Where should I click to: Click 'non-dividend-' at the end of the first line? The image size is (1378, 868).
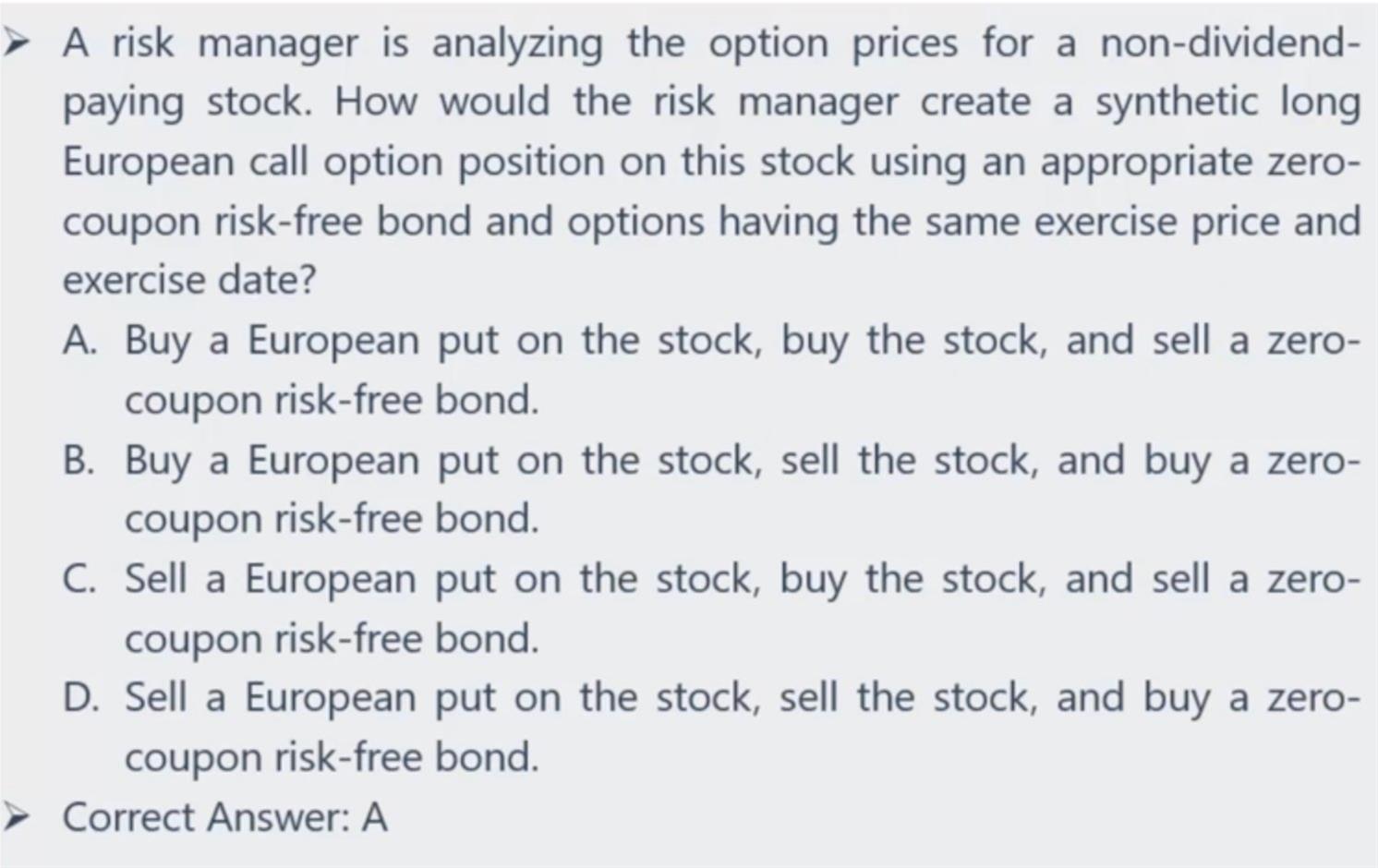tap(1230, 42)
